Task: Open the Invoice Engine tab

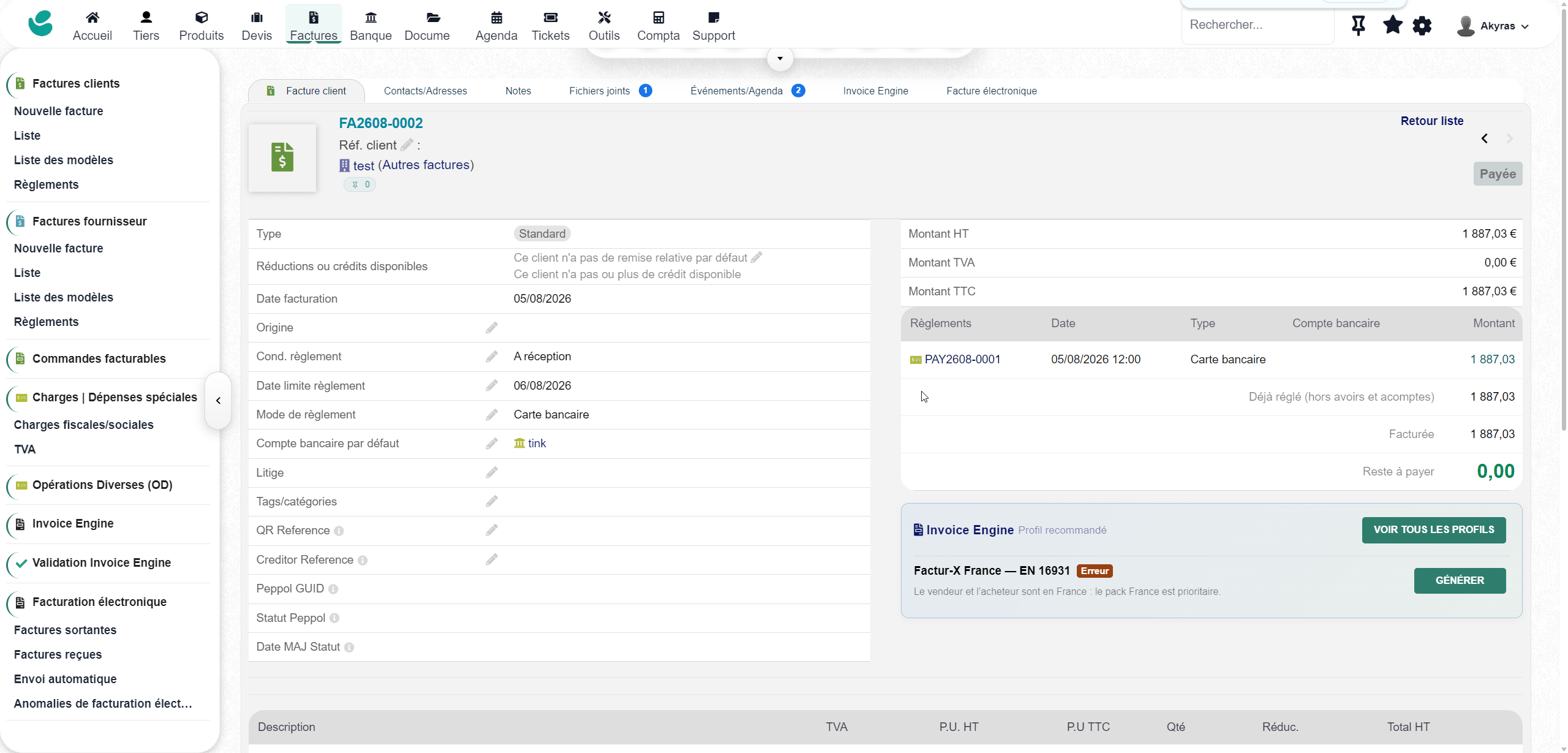Action: [875, 91]
